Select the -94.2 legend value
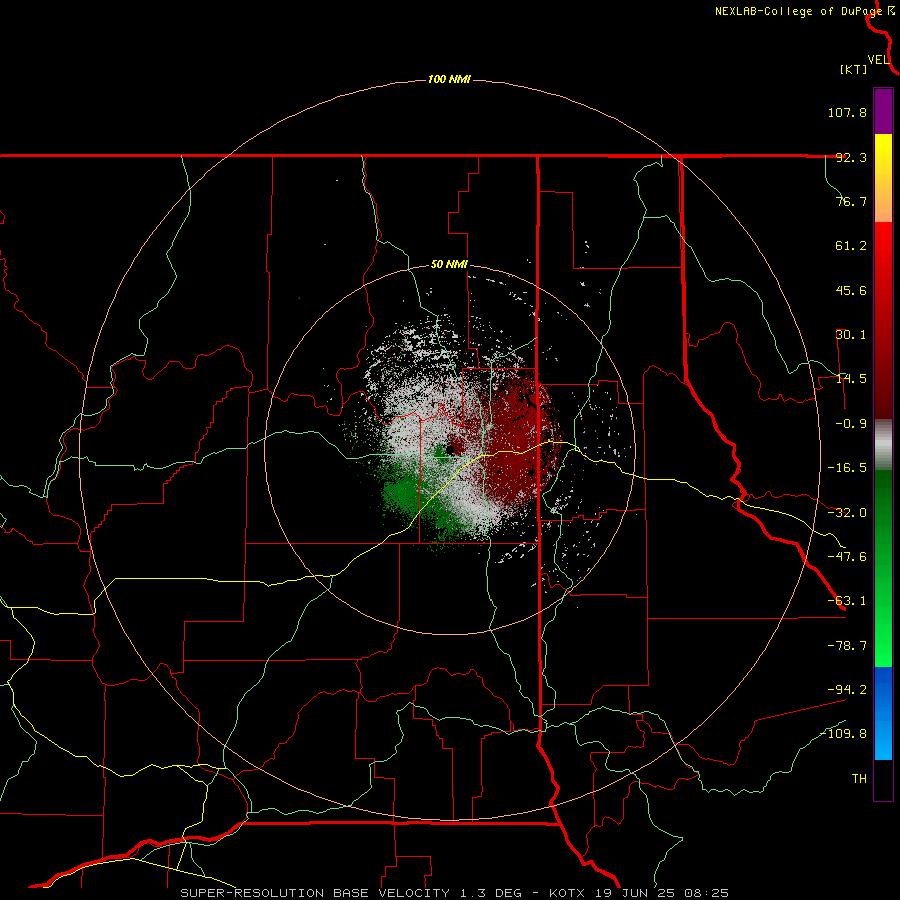The width and height of the screenshot is (900, 900). pos(847,689)
